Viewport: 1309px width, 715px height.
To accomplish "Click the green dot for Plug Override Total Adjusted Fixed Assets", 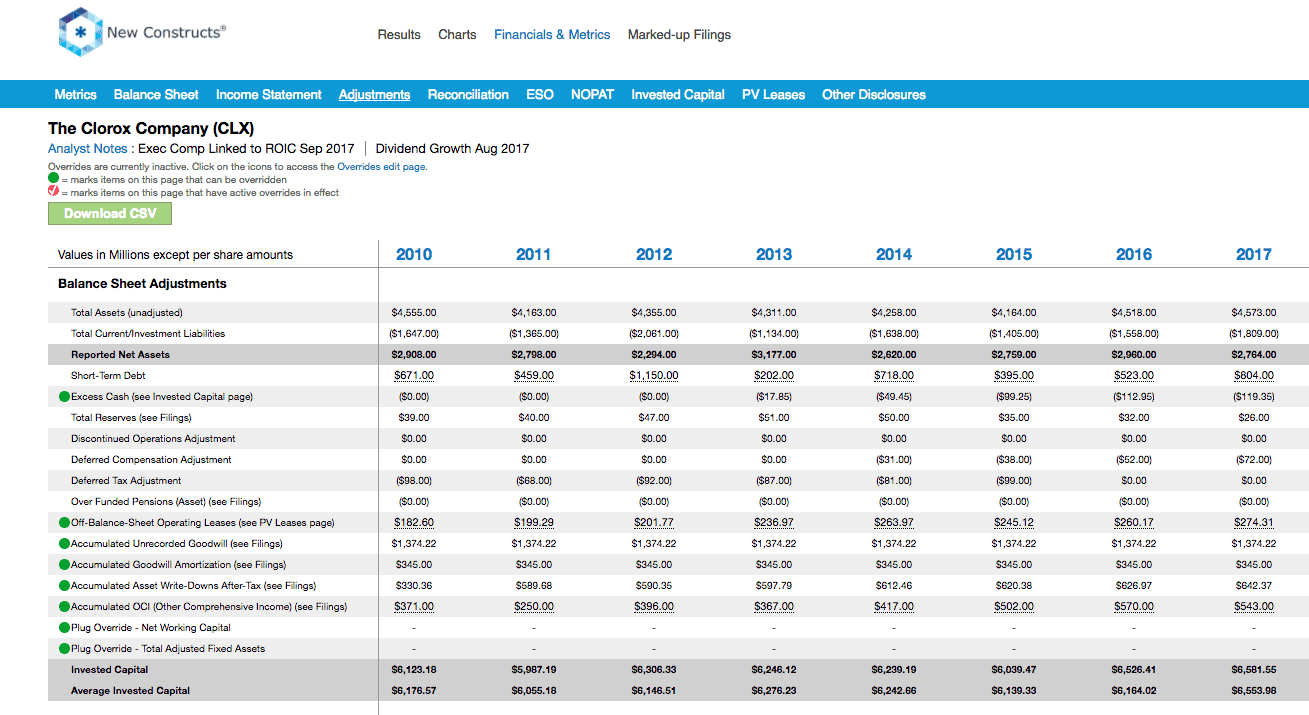I will pyautogui.click(x=64, y=649).
